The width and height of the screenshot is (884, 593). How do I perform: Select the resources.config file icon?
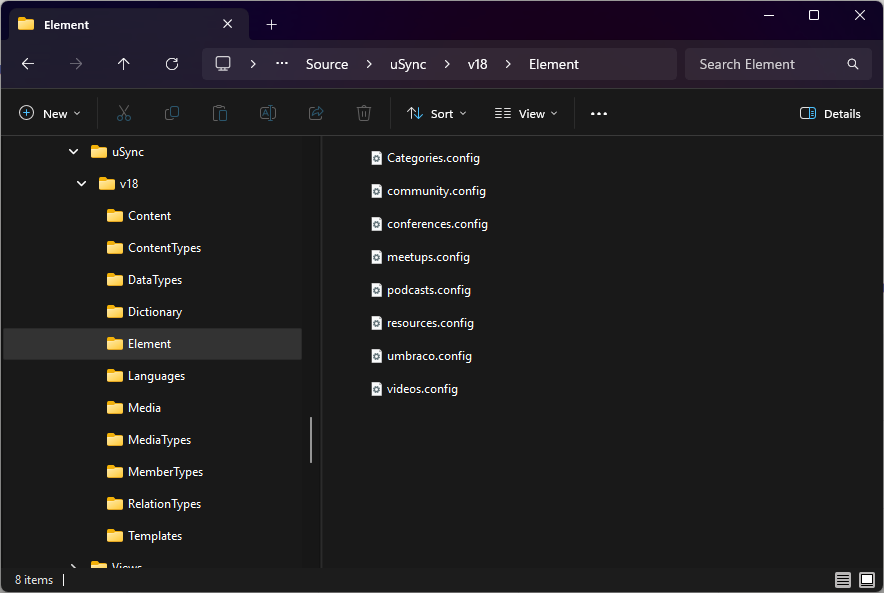pyautogui.click(x=377, y=323)
